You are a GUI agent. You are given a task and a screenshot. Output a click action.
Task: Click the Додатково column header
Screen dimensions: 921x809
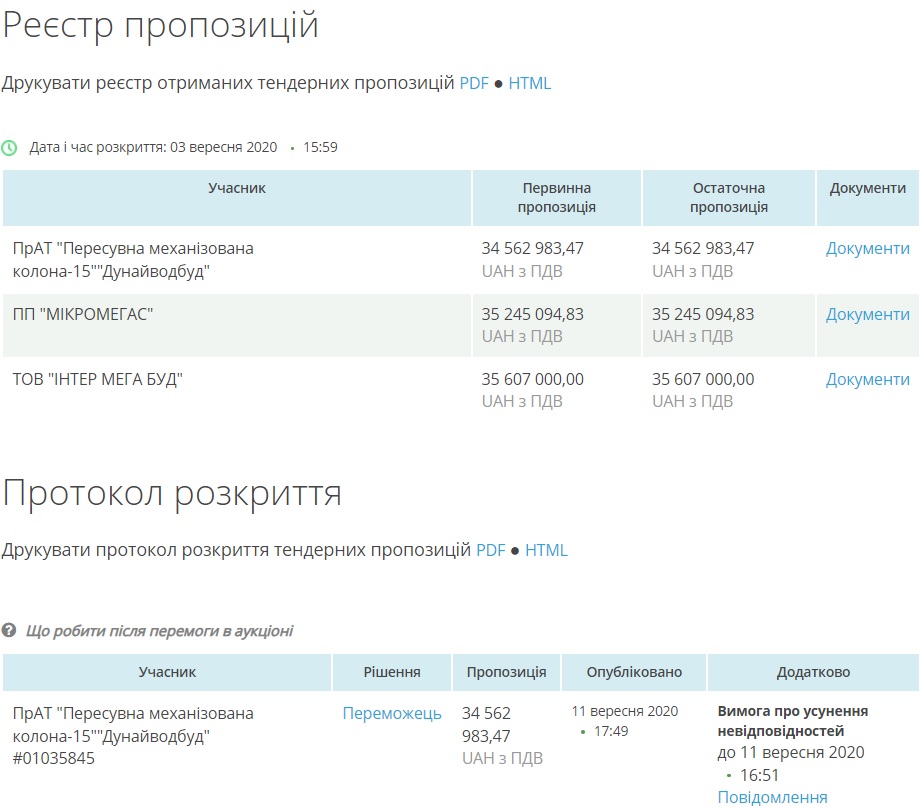pos(814,672)
